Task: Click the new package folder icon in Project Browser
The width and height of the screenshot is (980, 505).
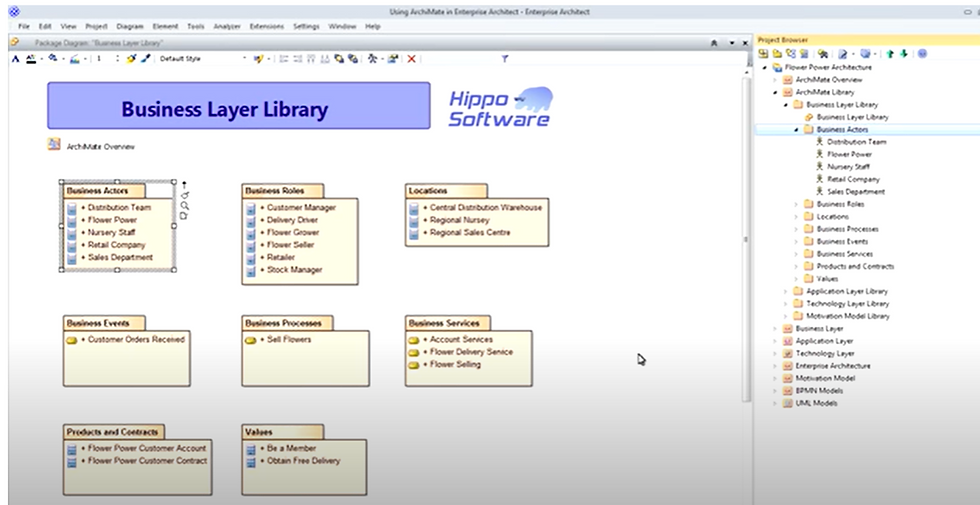Action: click(777, 54)
